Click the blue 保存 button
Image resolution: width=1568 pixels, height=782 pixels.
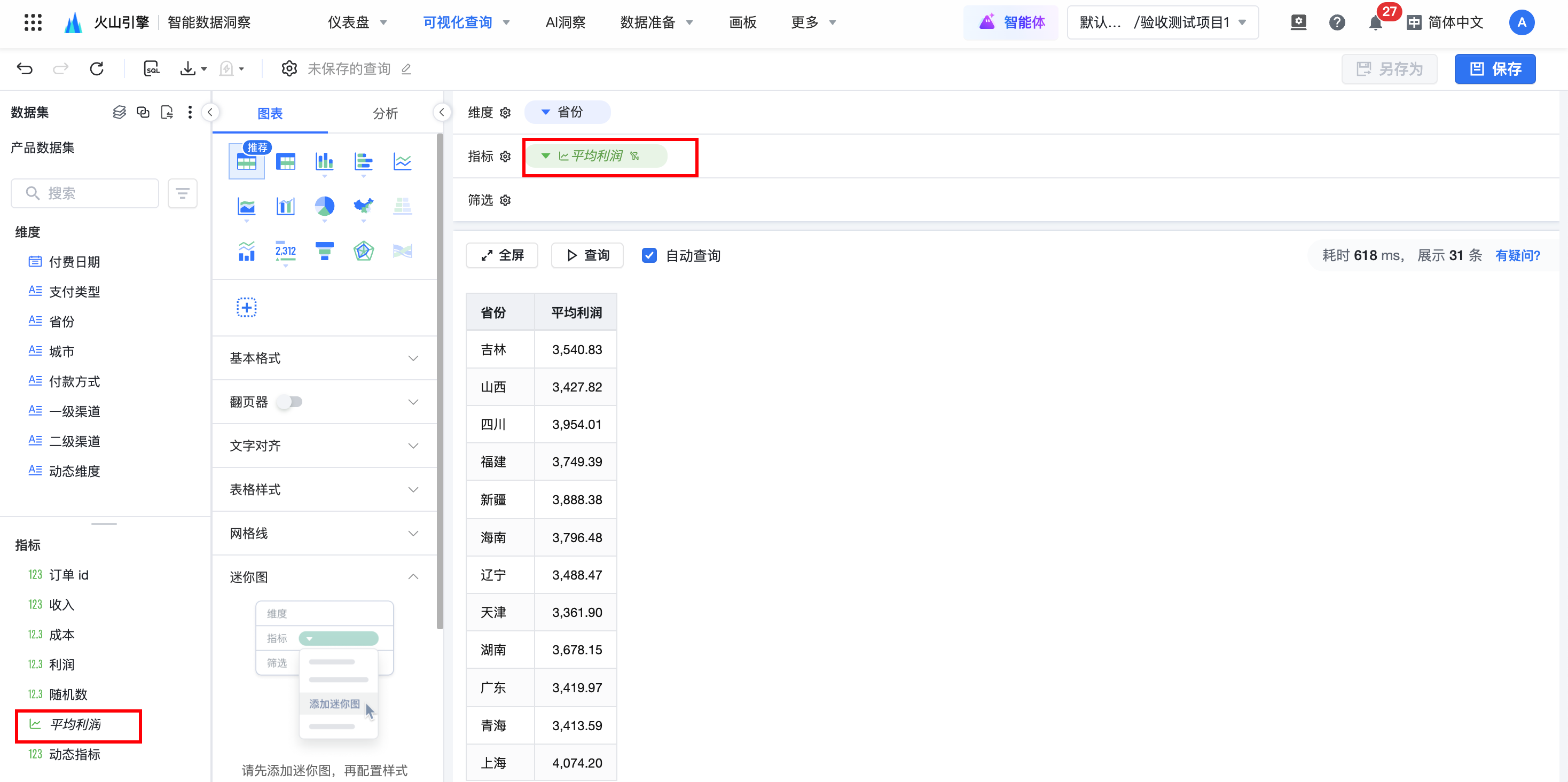tap(1494, 69)
